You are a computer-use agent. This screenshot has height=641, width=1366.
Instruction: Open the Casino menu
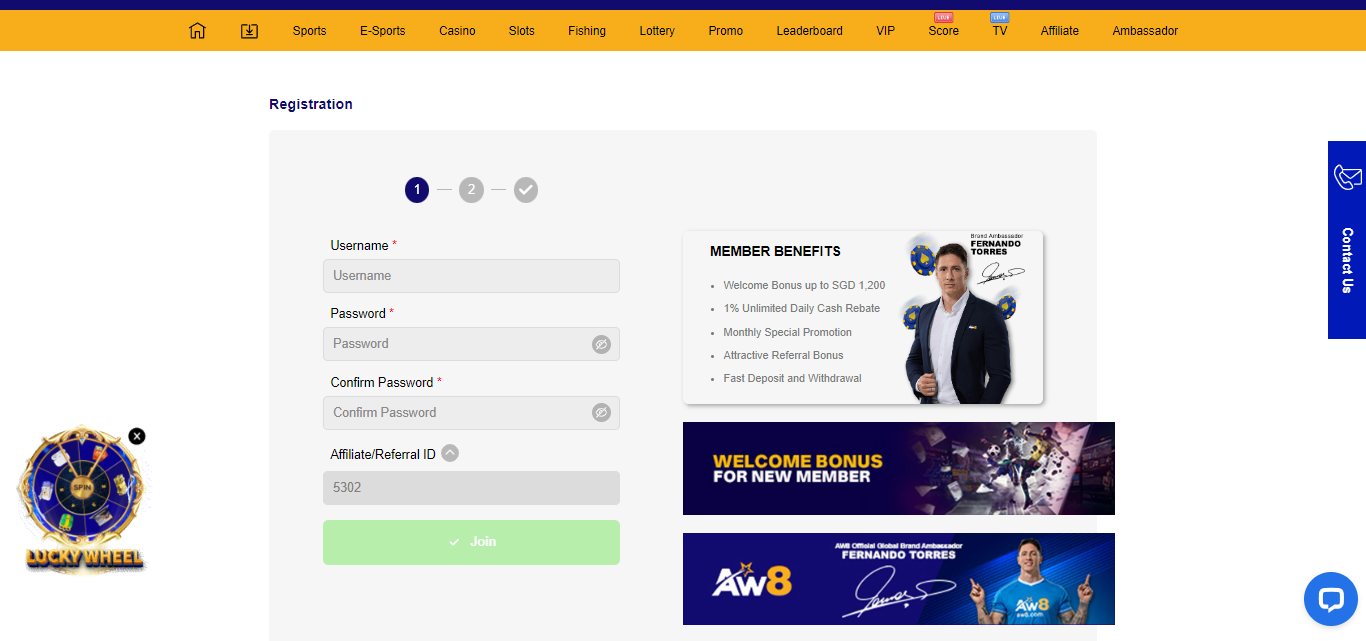[457, 31]
